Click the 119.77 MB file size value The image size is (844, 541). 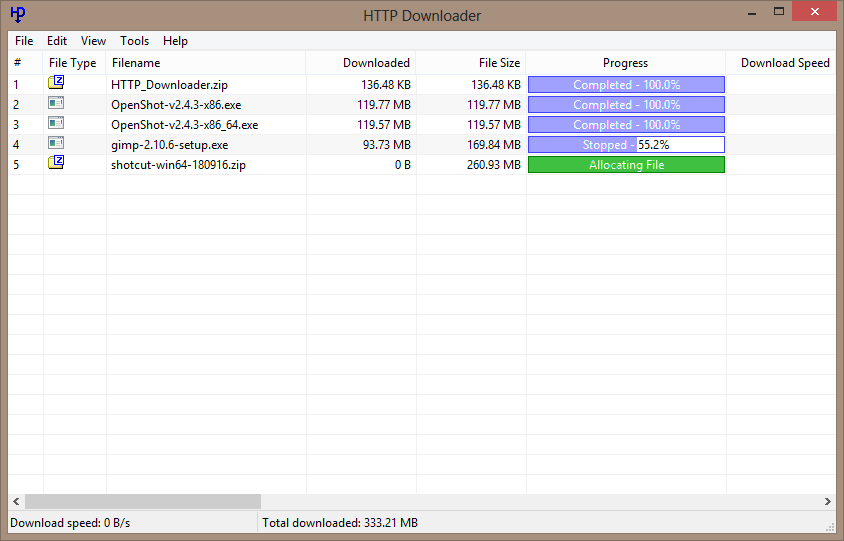pyautogui.click(x=494, y=105)
